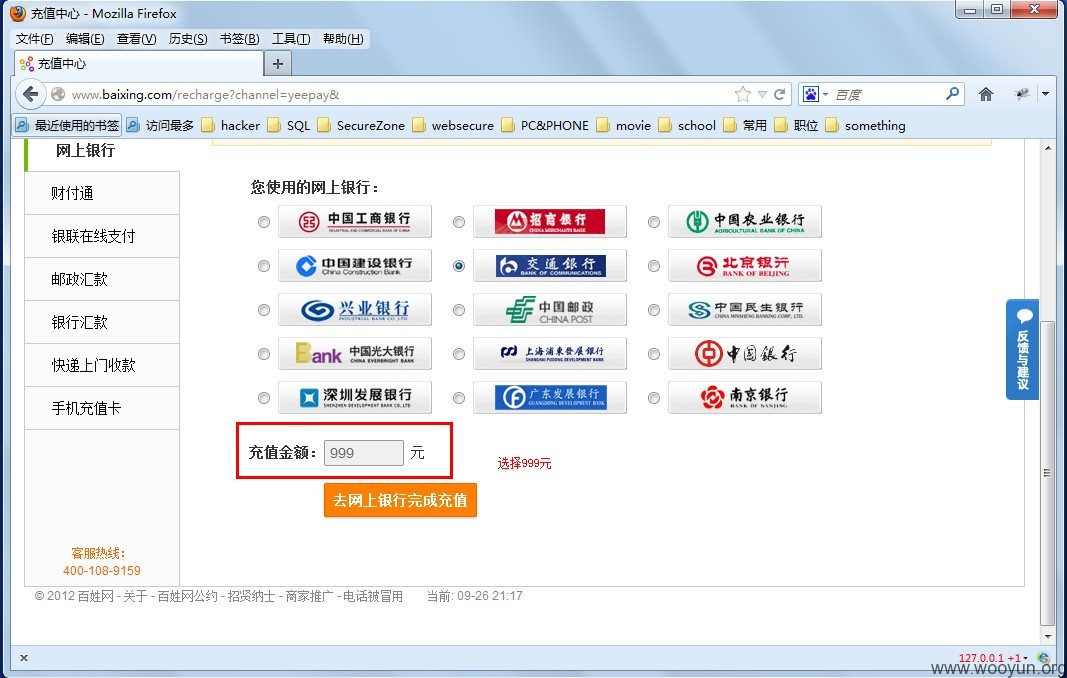Reload the page with the refresh icon
Viewport: 1067px width, 678px height.
[x=780, y=94]
